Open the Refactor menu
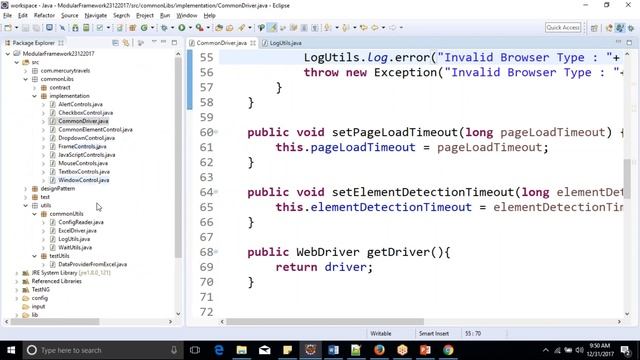640x360 pixels. coord(44,16)
